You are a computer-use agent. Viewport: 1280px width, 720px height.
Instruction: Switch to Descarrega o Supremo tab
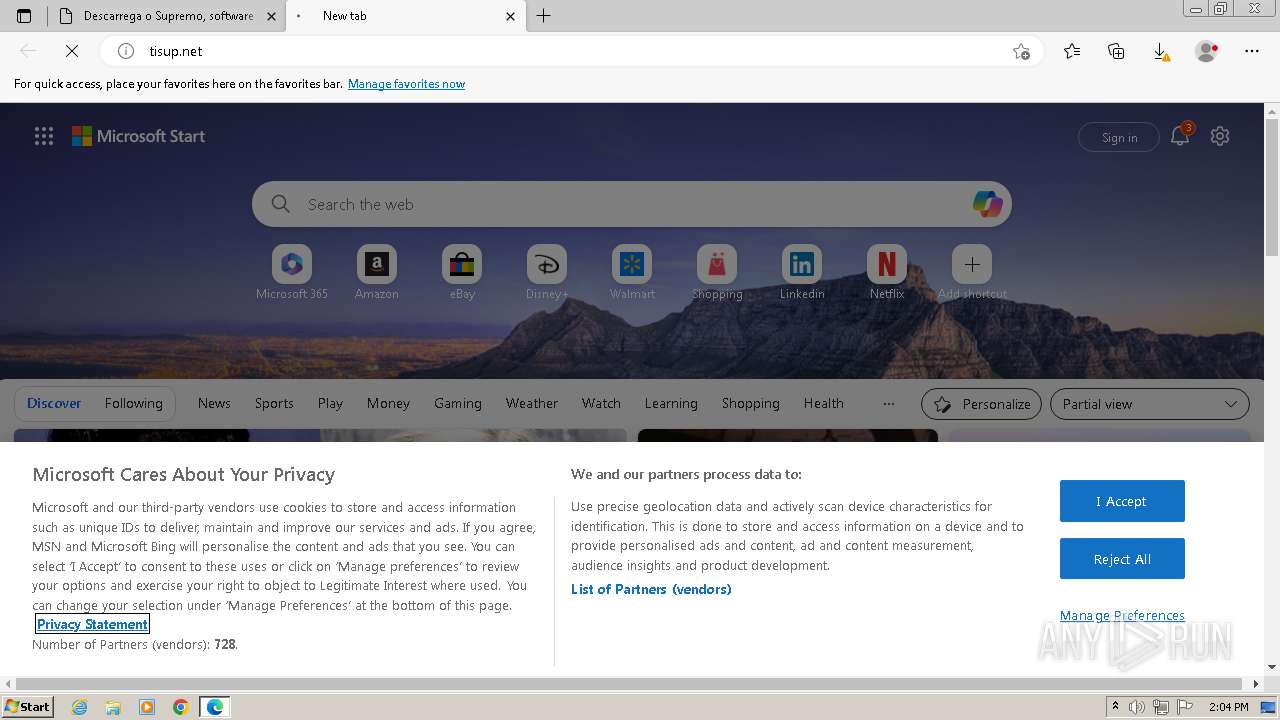point(168,16)
